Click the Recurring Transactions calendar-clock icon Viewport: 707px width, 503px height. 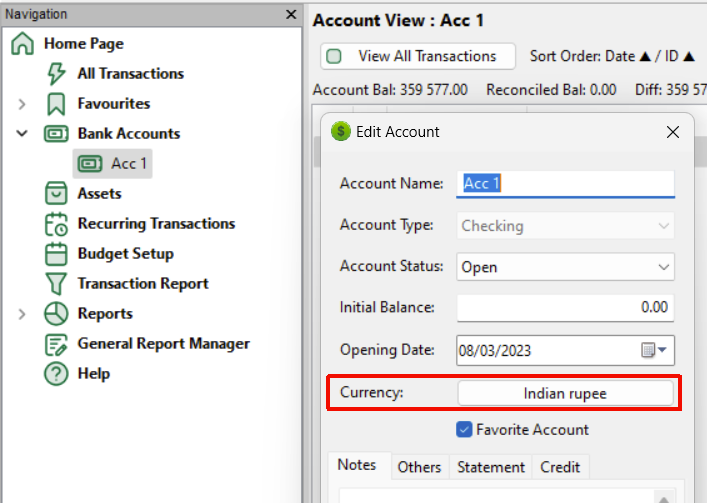click(56, 224)
